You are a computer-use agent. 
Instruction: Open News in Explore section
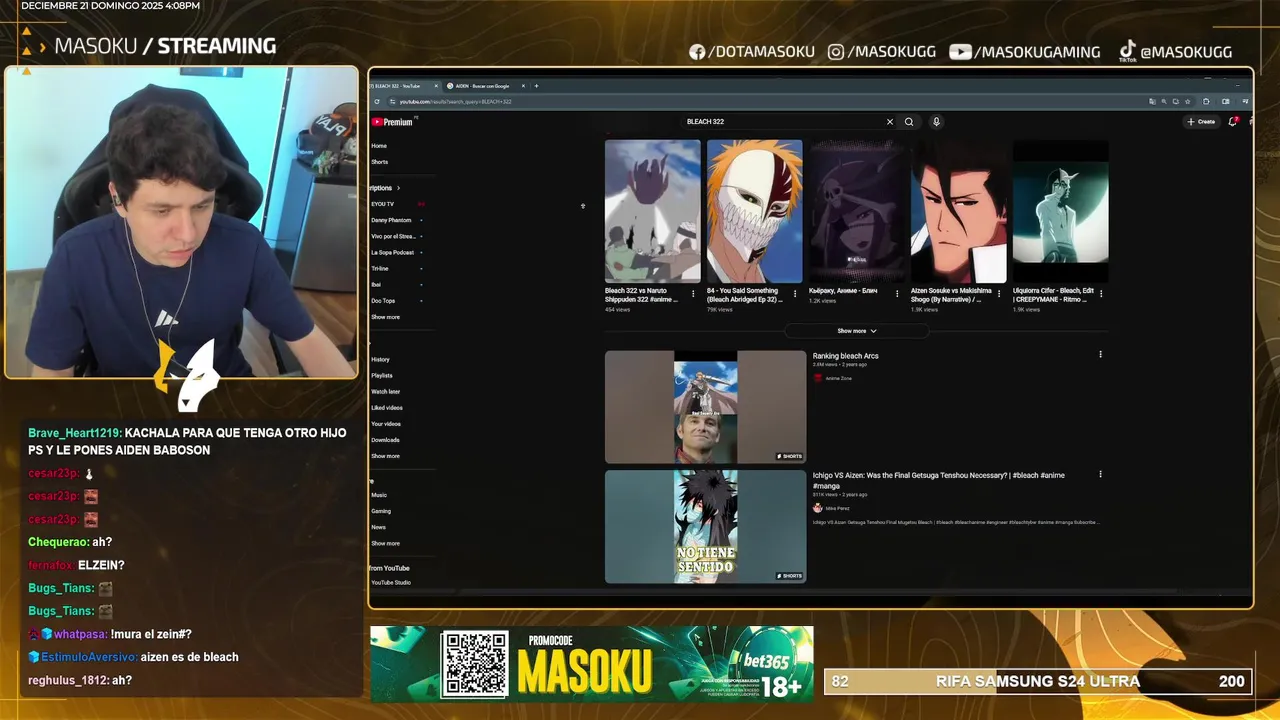(378, 527)
